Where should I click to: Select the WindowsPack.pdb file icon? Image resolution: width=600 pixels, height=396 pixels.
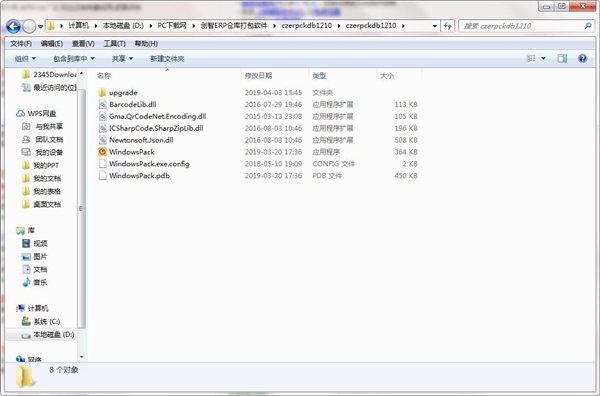pyautogui.click(x=102, y=176)
